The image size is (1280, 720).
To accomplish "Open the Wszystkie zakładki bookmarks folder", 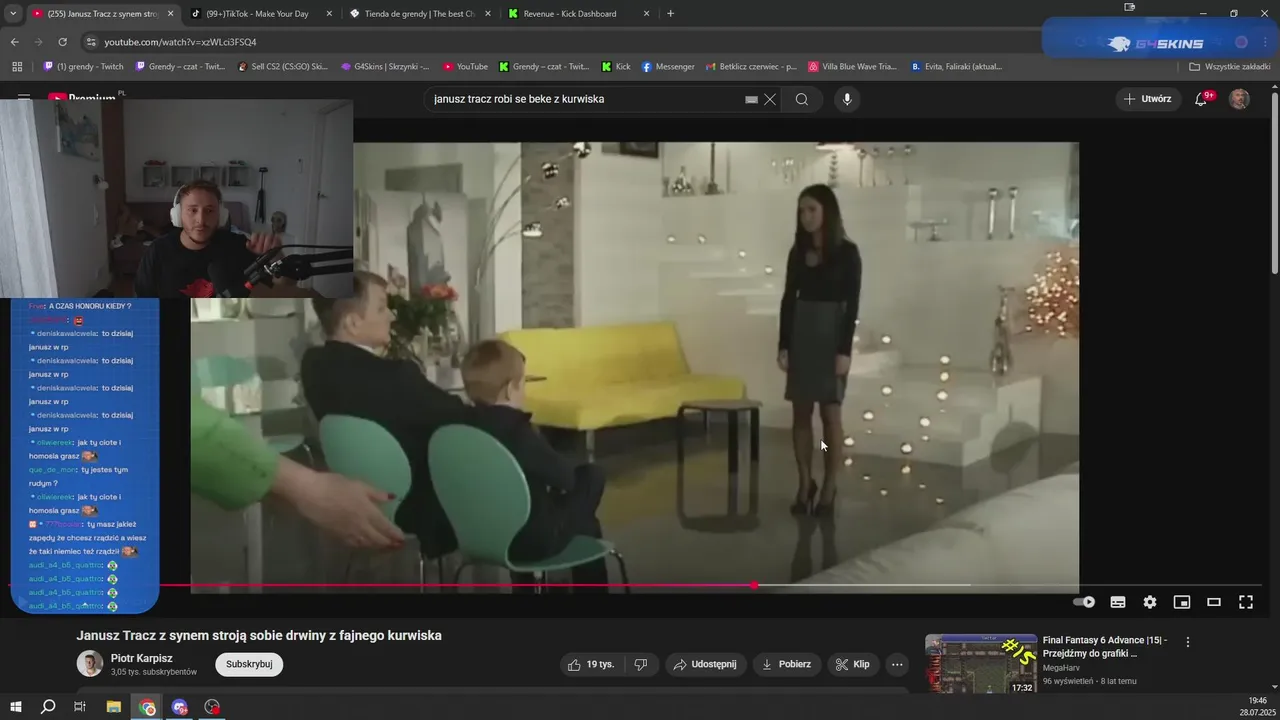I will click(x=1231, y=67).
